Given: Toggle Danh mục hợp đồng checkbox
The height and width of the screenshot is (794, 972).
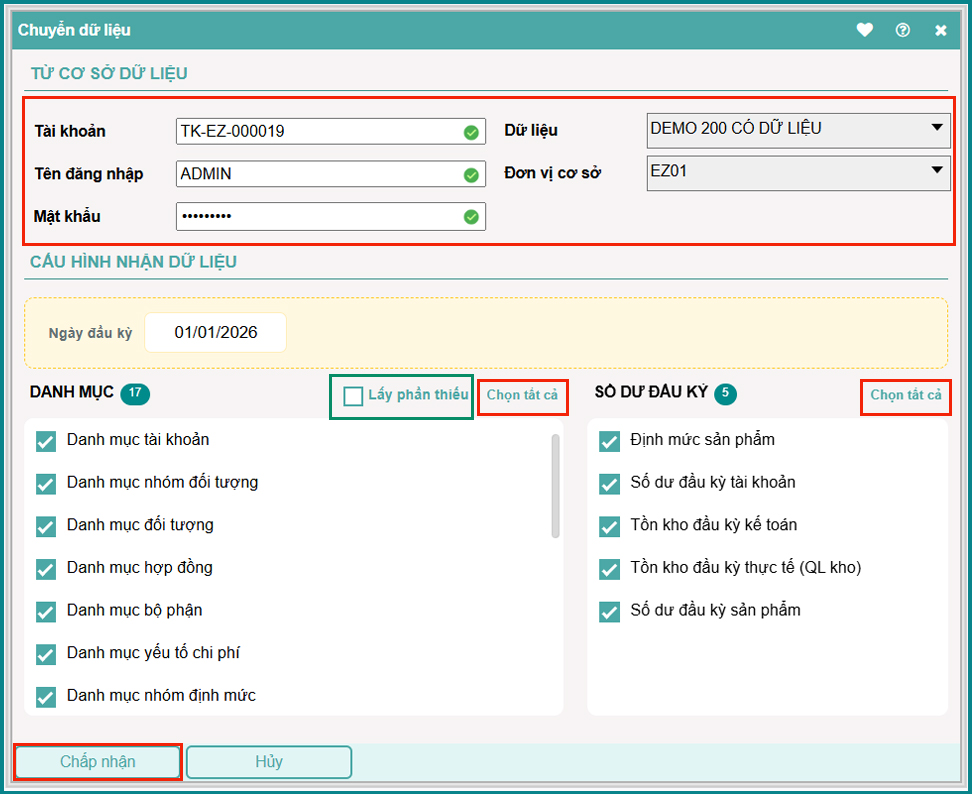Looking at the screenshot, I should pos(46,569).
